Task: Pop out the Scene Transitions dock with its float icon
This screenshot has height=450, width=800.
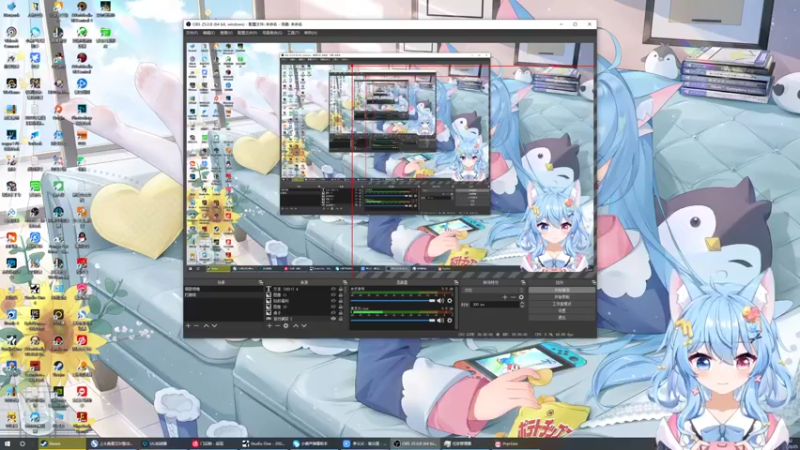Action: click(x=523, y=282)
